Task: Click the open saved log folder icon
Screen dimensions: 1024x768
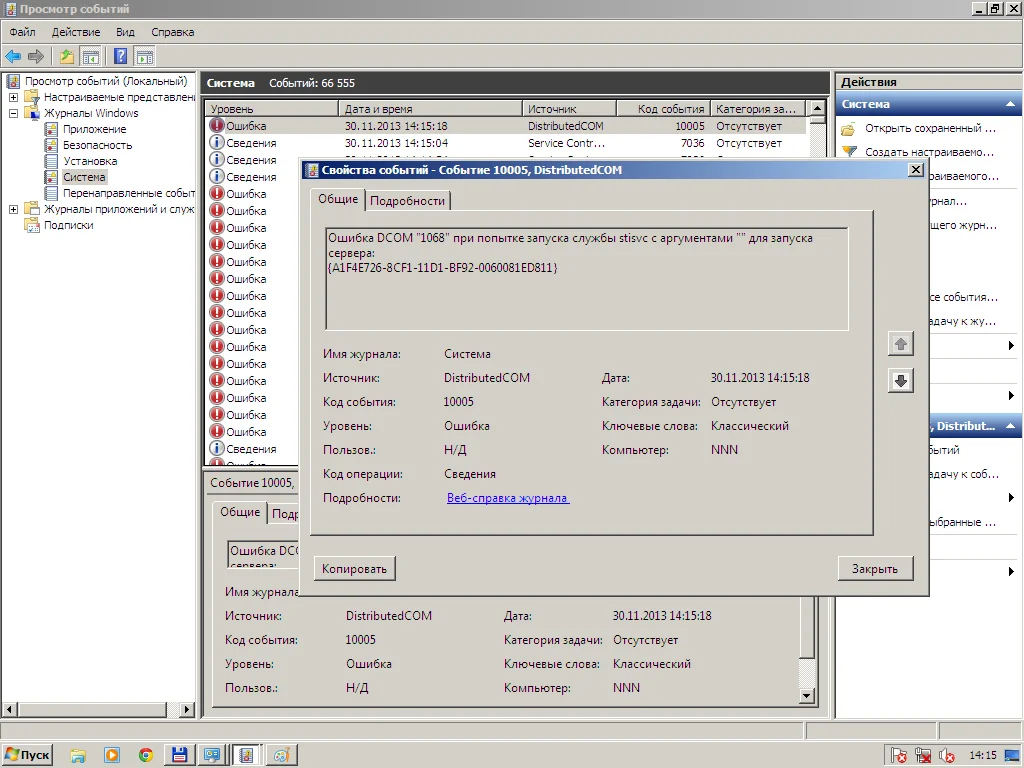Action: [x=849, y=129]
